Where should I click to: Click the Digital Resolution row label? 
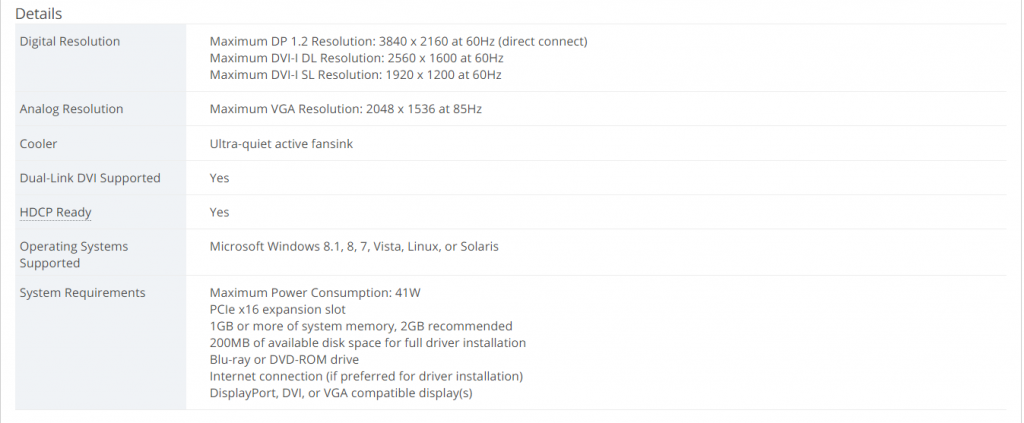coord(70,41)
